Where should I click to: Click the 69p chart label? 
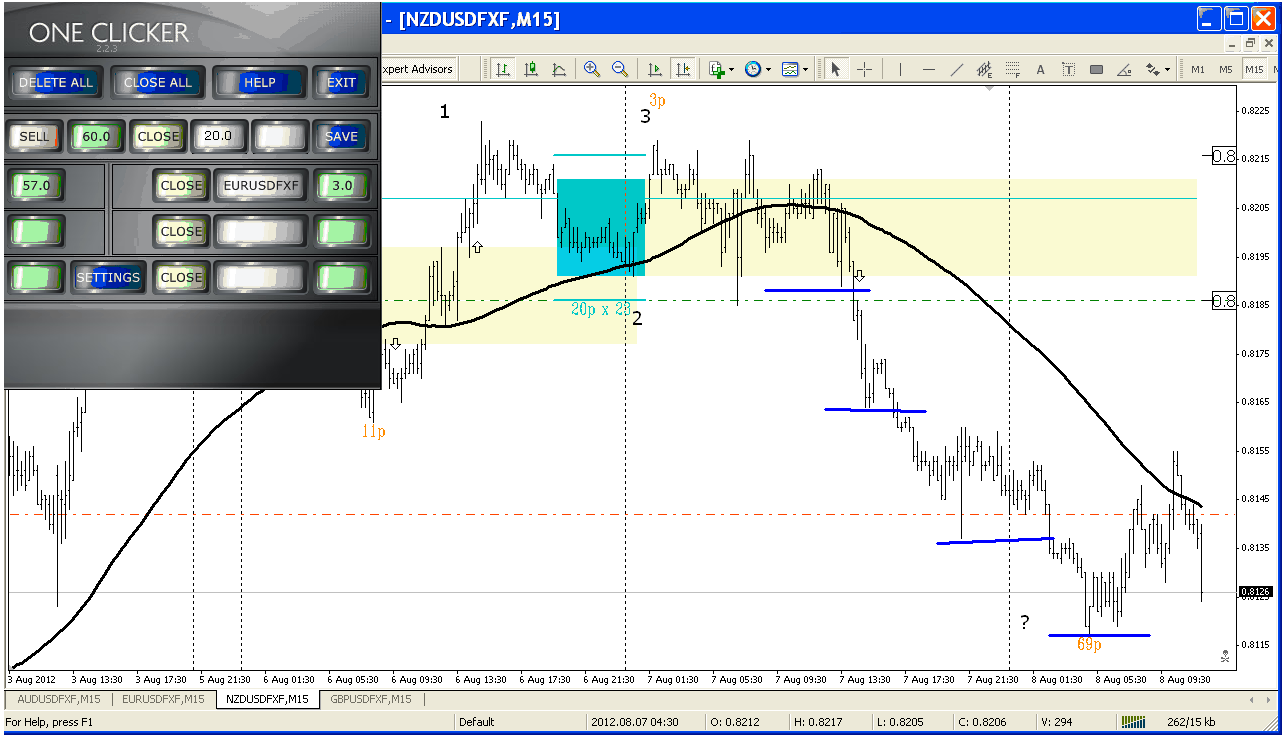pyautogui.click(x=1089, y=645)
